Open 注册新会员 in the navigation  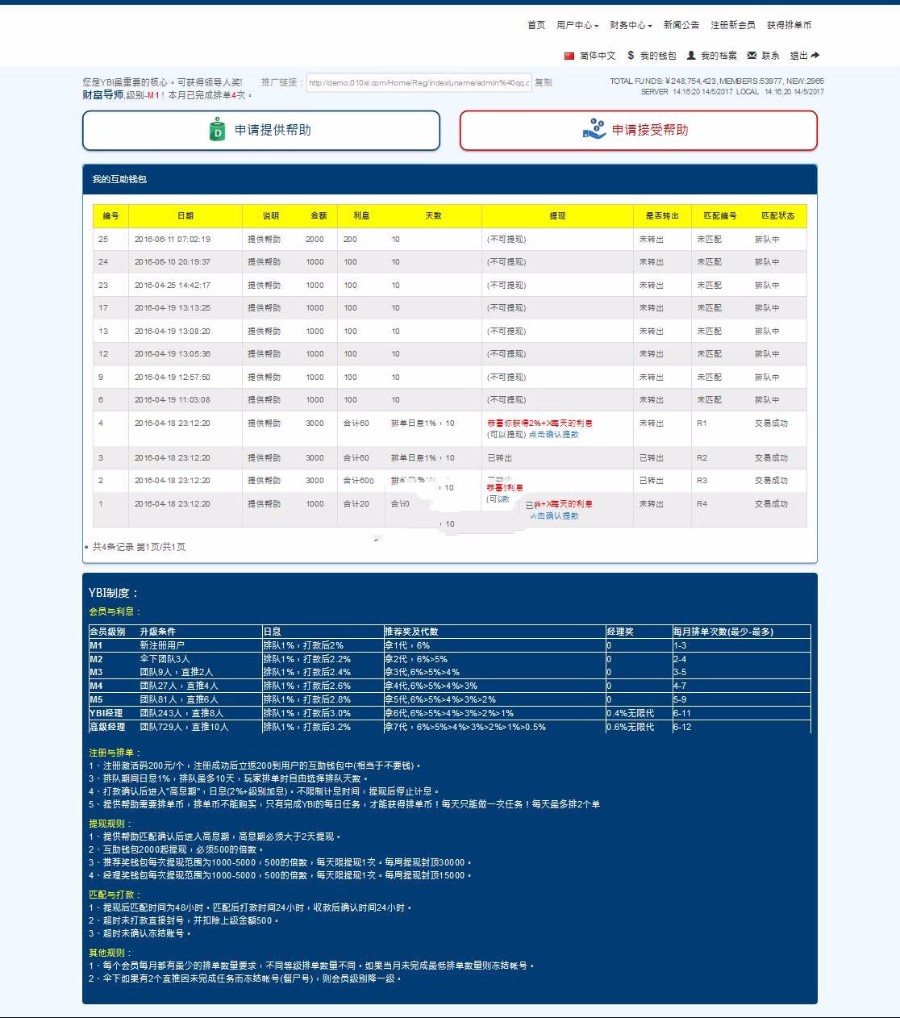pos(732,25)
